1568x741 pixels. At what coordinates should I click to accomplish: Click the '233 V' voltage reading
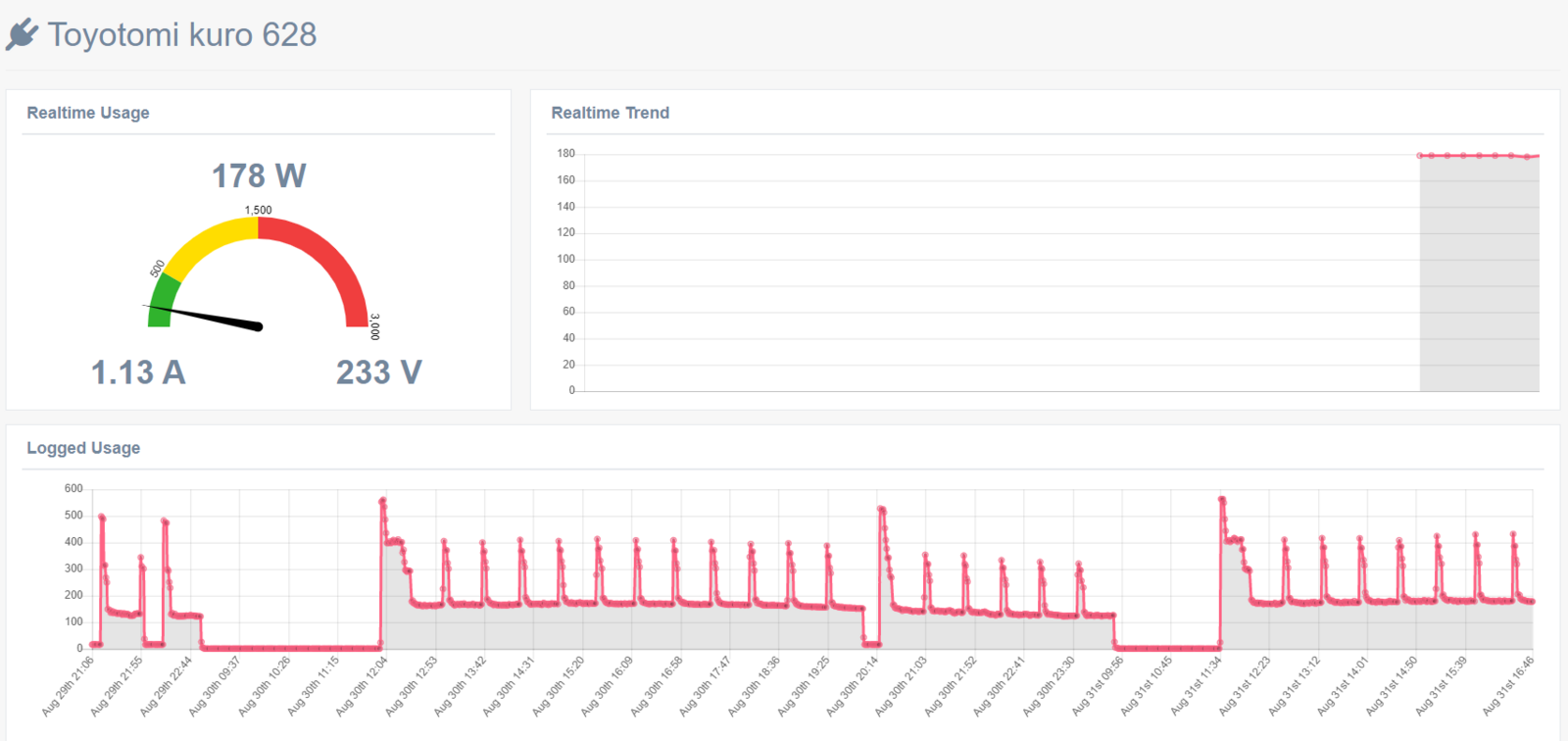click(x=379, y=372)
